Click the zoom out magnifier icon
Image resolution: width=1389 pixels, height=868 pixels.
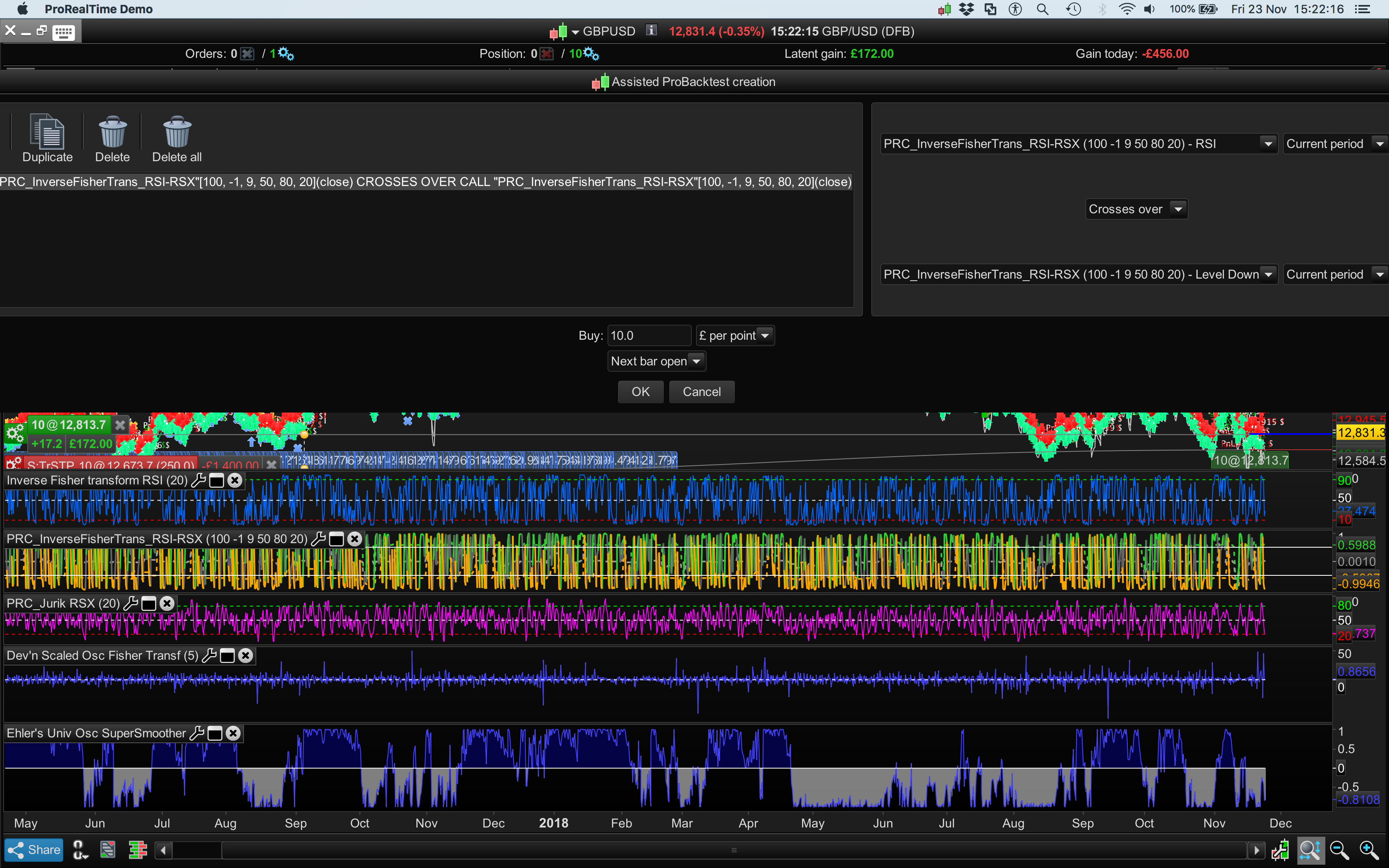tap(1339, 850)
